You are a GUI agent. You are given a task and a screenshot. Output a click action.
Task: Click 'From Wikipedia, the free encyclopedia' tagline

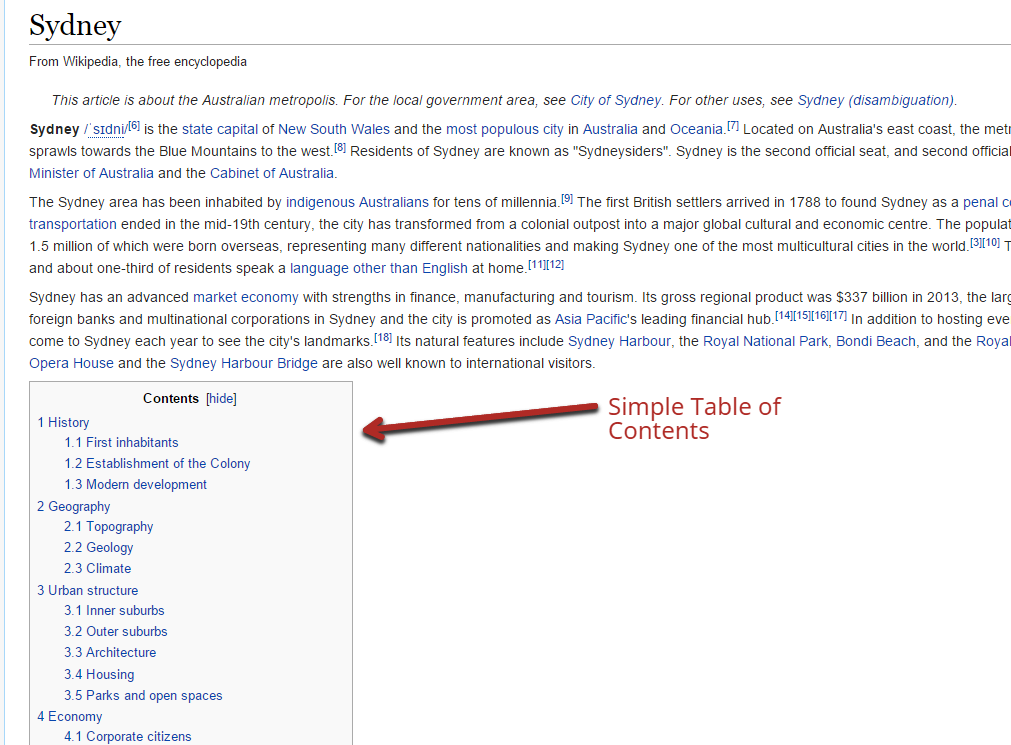(138, 61)
